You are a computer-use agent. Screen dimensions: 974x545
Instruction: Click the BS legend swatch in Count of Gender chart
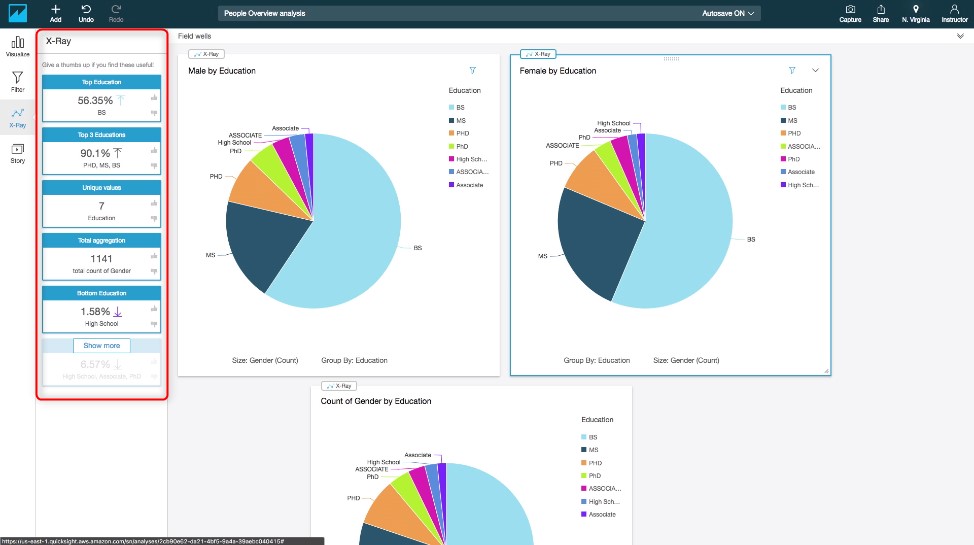pos(584,437)
